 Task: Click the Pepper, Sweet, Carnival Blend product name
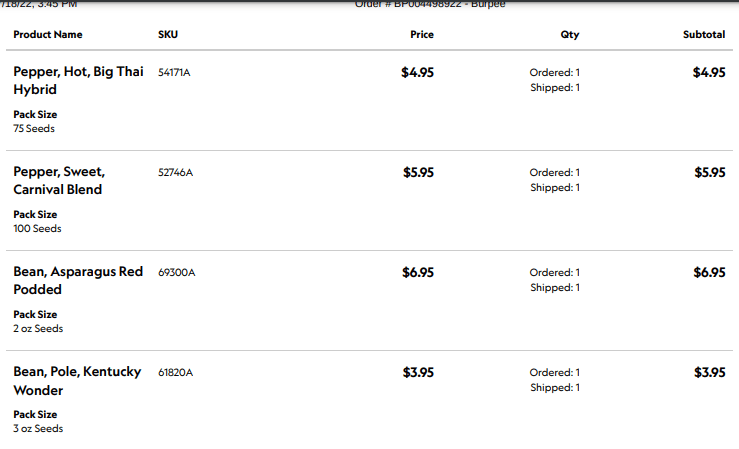[58, 181]
